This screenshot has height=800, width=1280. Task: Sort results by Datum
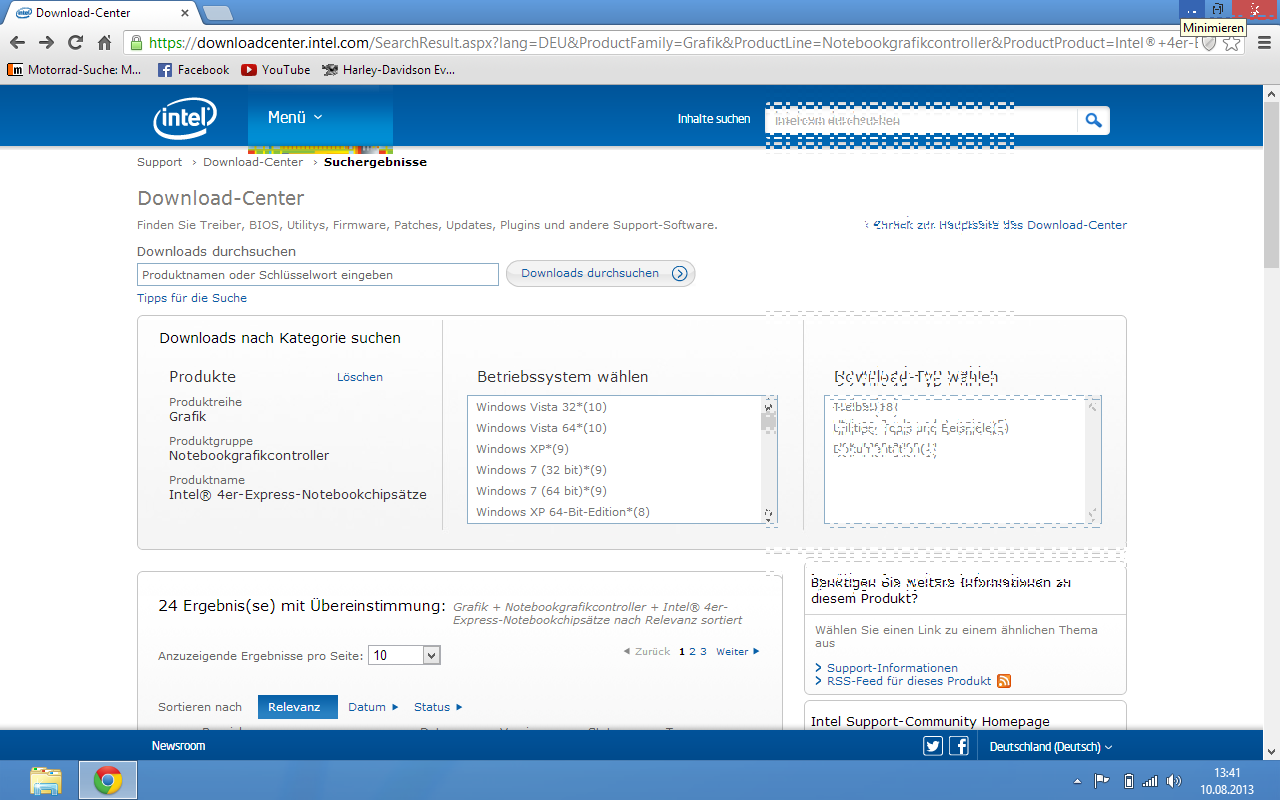pyautogui.click(x=373, y=707)
